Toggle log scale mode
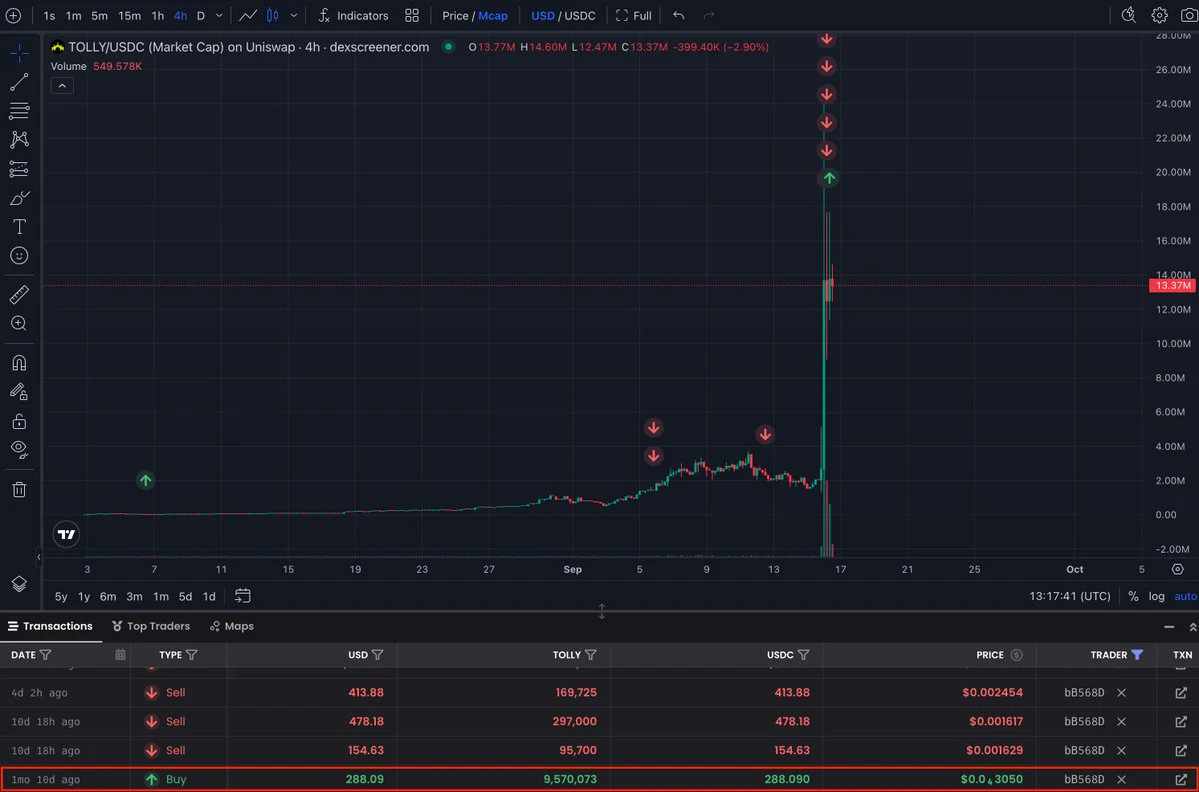The height and width of the screenshot is (792, 1199). pyautogui.click(x=1156, y=596)
